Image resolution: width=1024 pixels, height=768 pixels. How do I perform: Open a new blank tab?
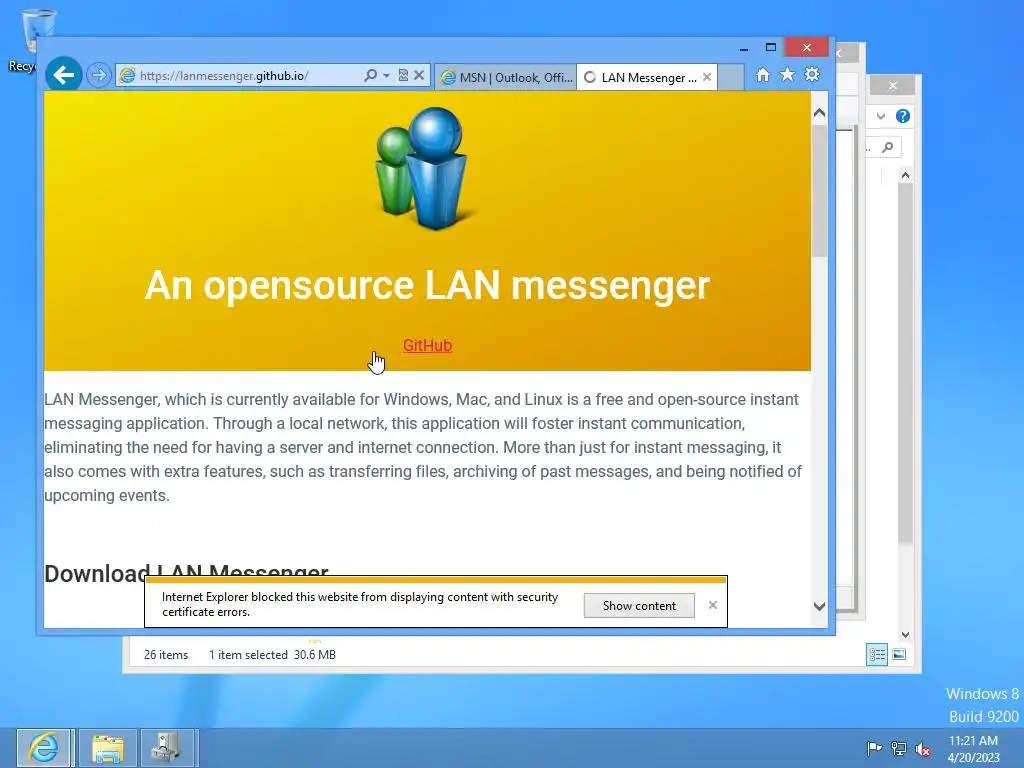click(731, 77)
